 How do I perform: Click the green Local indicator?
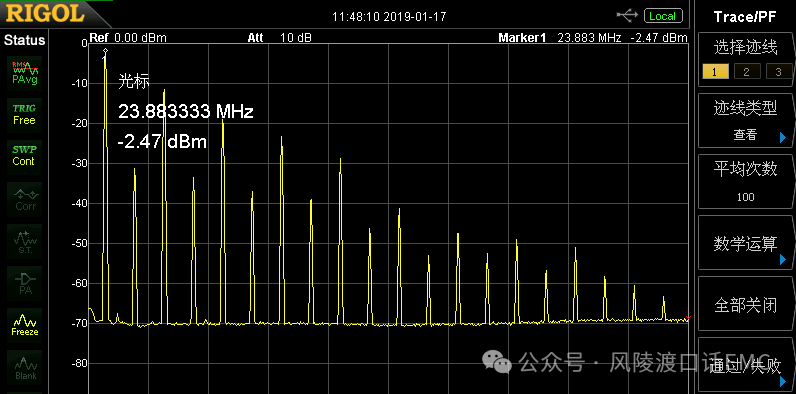(x=663, y=16)
